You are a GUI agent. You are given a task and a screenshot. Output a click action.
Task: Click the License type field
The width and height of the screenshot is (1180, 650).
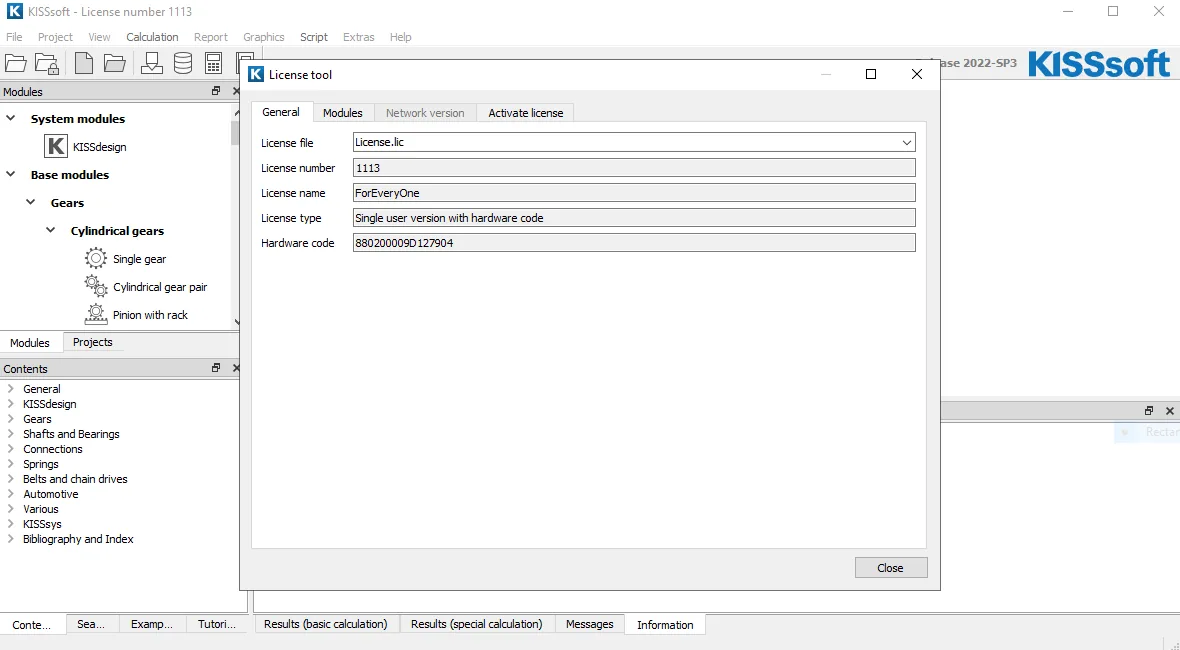(x=634, y=217)
